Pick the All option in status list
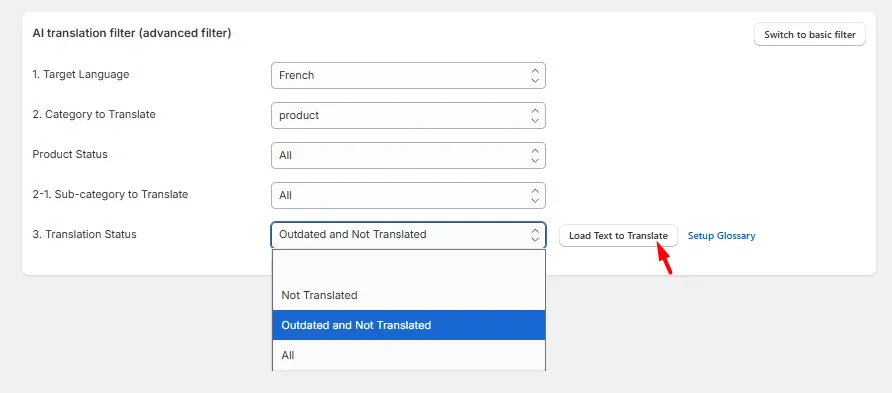This screenshot has height=393, width=892. pos(408,355)
